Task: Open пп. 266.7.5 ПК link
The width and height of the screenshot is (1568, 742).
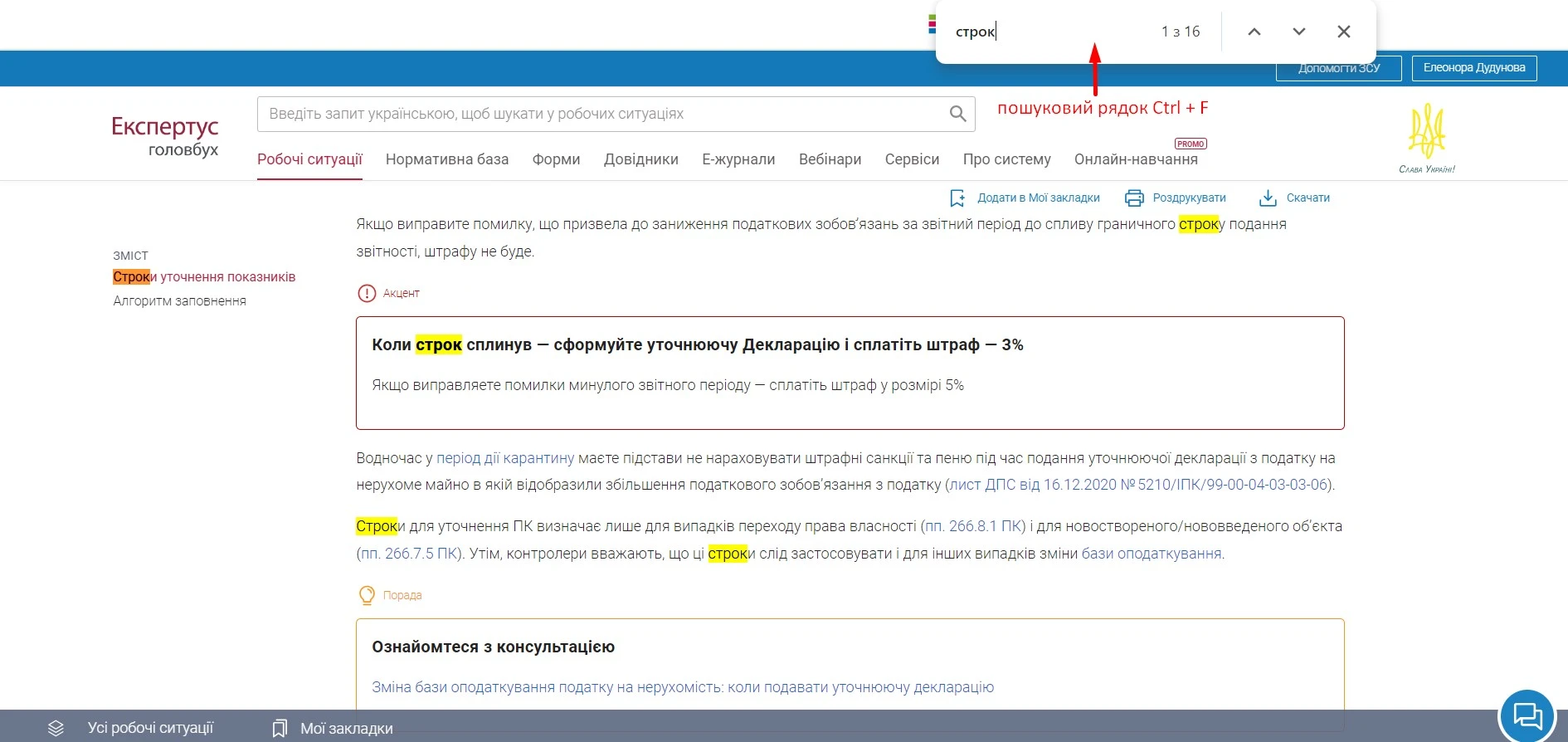Action: tap(410, 554)
